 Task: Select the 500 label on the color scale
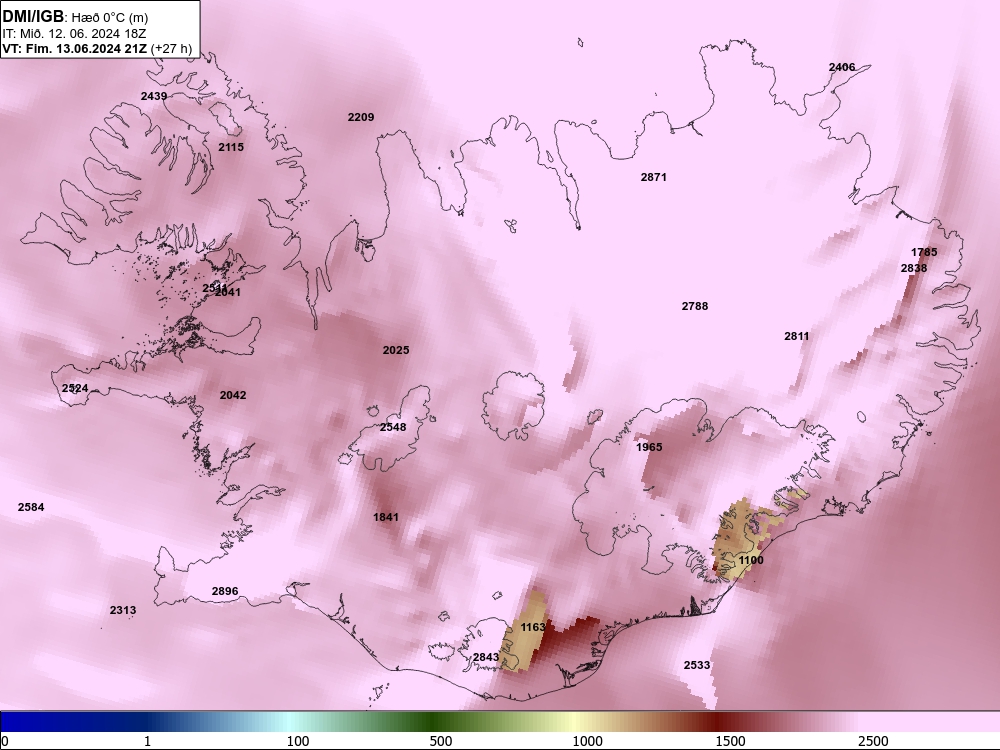pos(441,741)
